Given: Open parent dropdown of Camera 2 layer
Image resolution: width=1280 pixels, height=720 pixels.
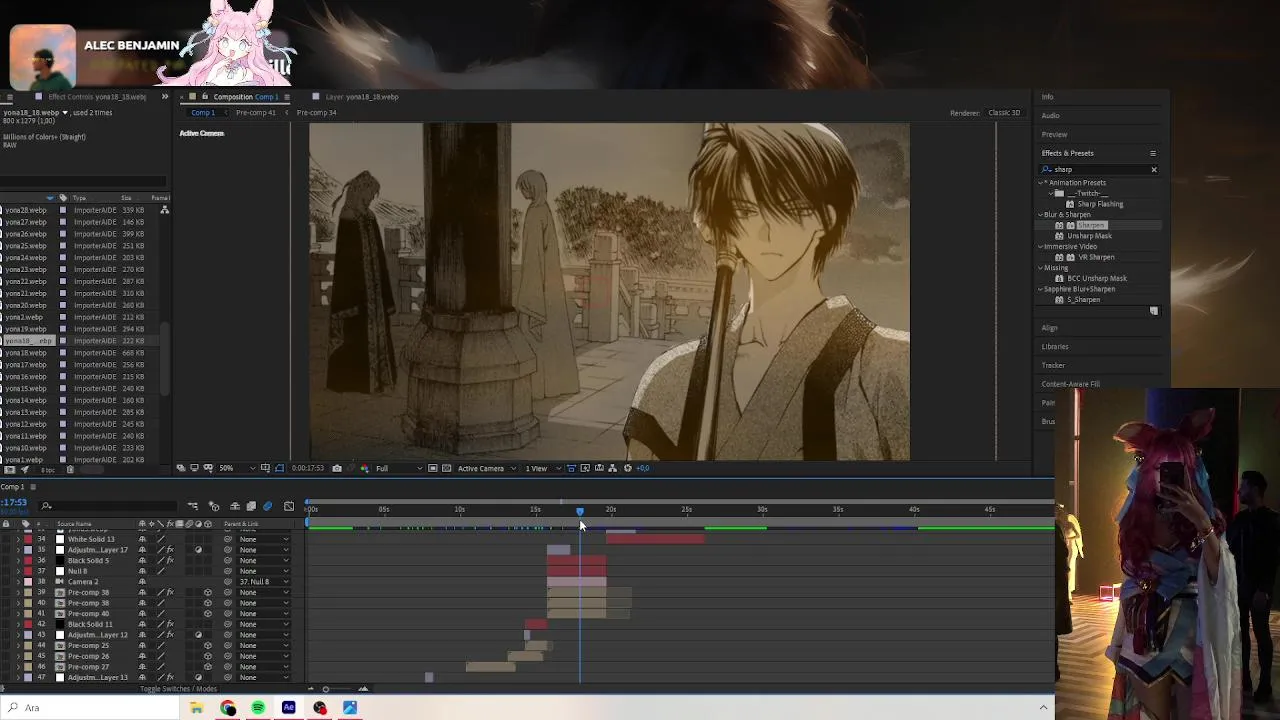Looking at the screenshot, I should click(263, 582).
